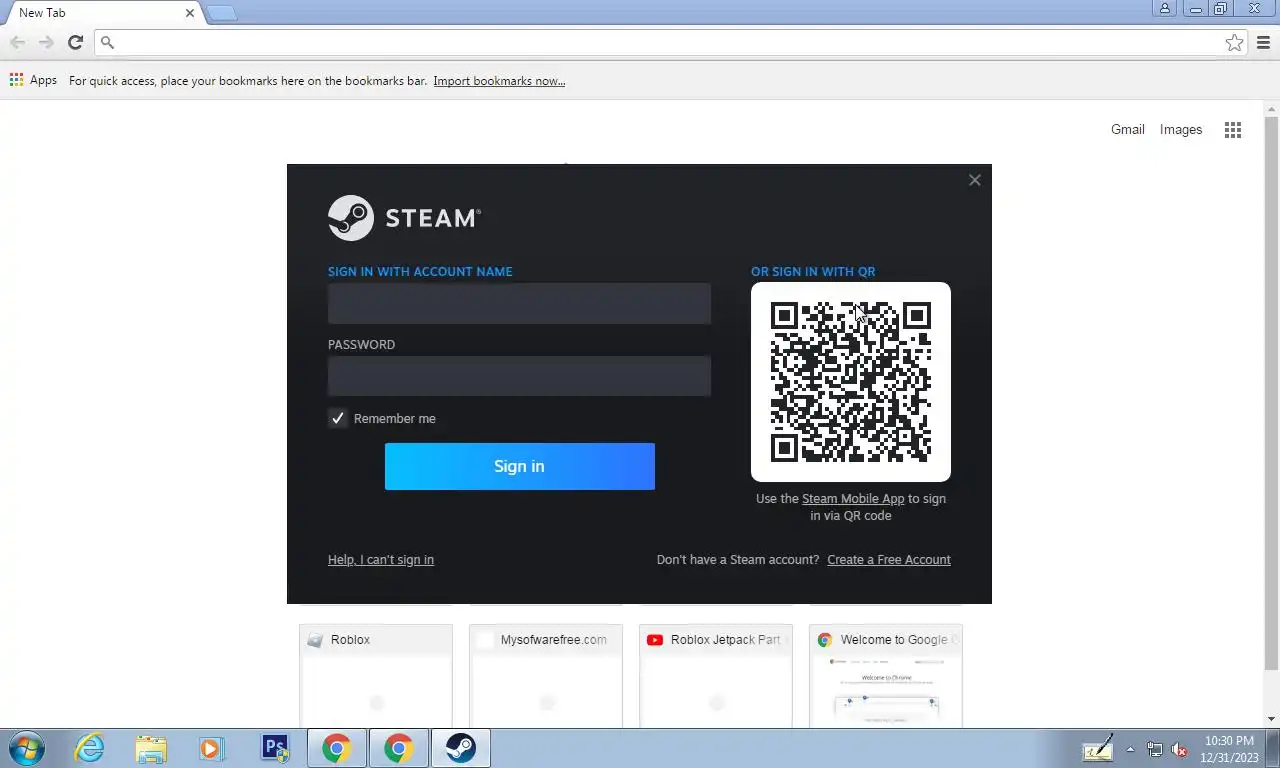
Task: Show hidden system tray icons
Action: (1130, 749)
